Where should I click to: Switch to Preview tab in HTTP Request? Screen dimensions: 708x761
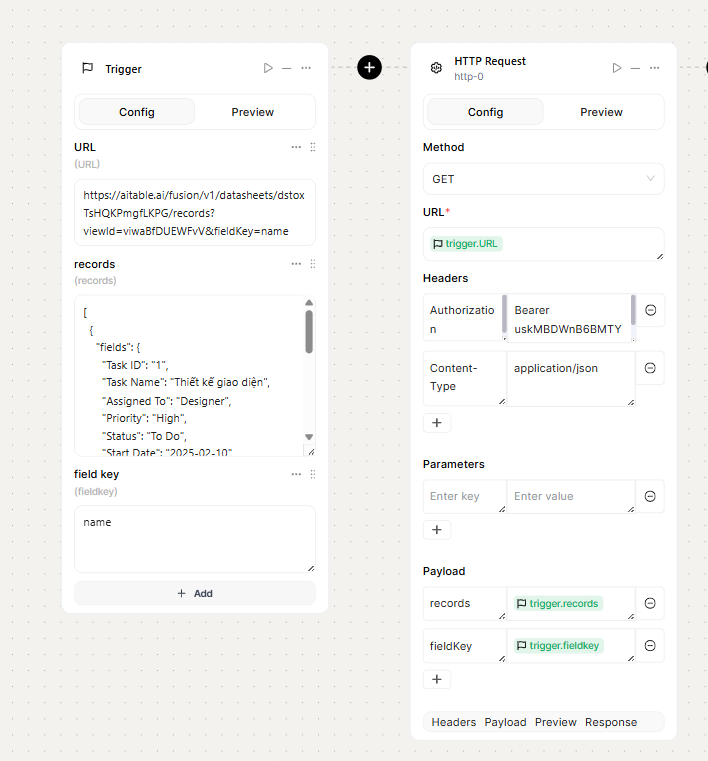[x=601, y=112]
